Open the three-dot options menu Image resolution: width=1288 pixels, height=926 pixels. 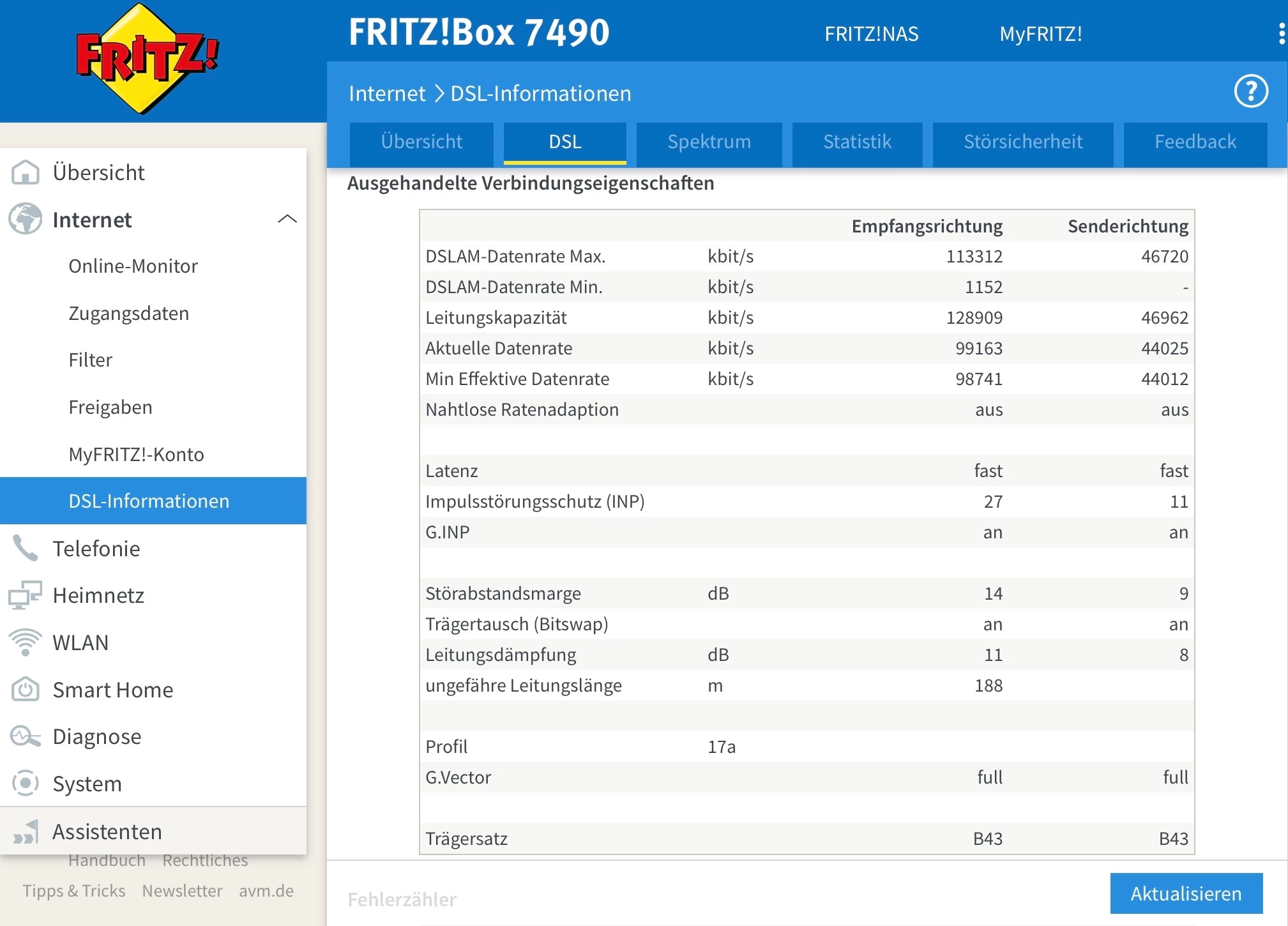[x=1281, y=34]
